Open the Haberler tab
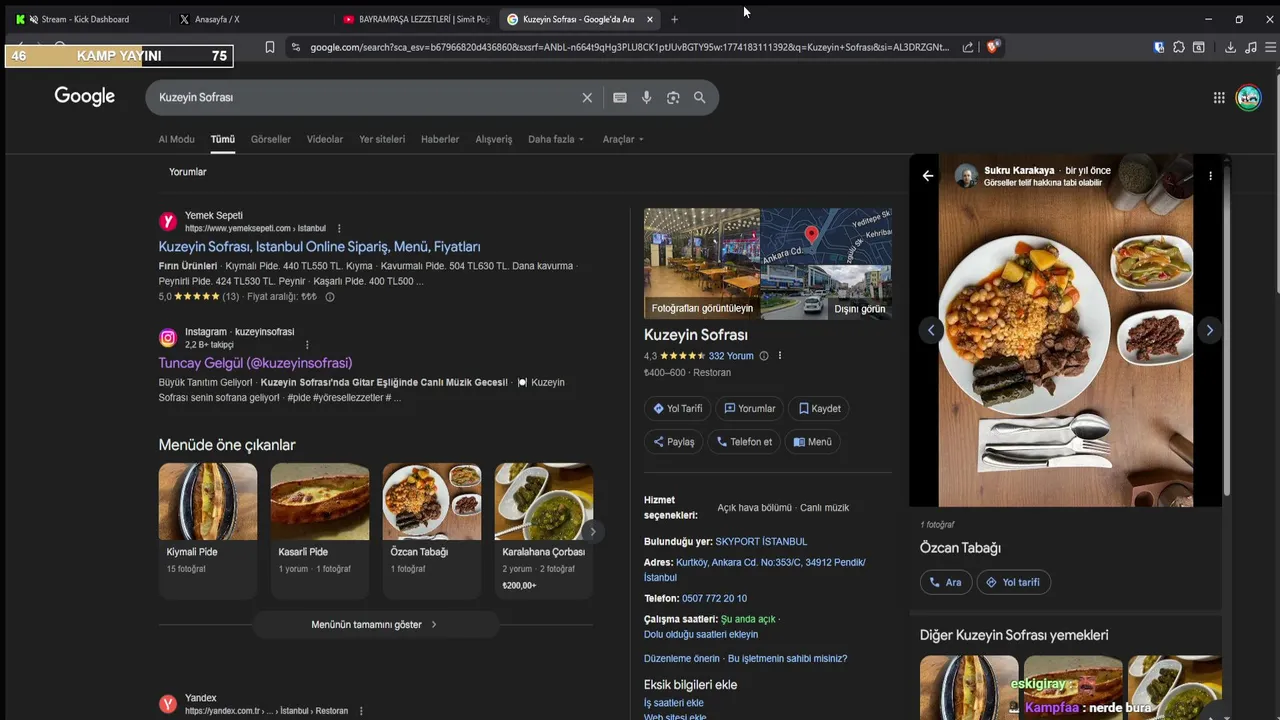 click(x=440, y=139)
